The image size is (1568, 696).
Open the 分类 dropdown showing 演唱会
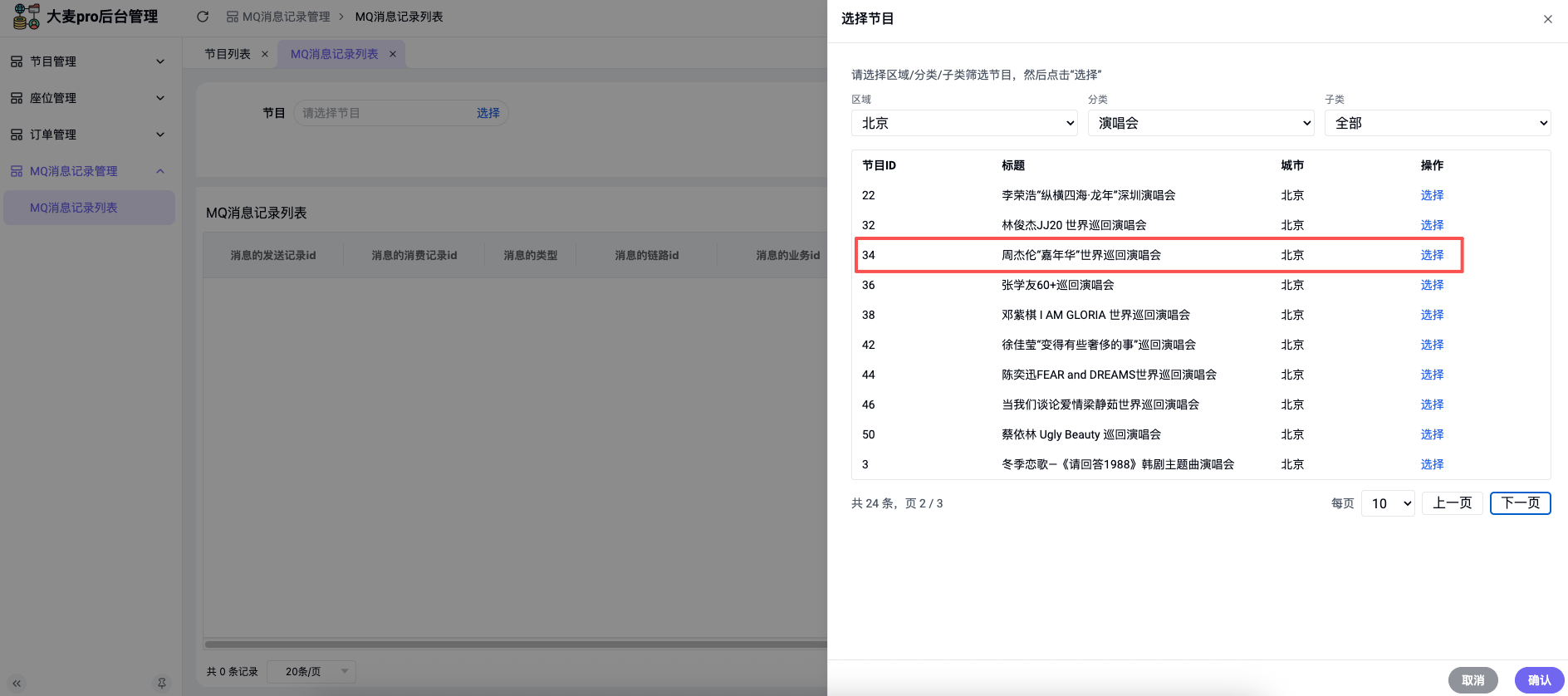pos(1201,123)
